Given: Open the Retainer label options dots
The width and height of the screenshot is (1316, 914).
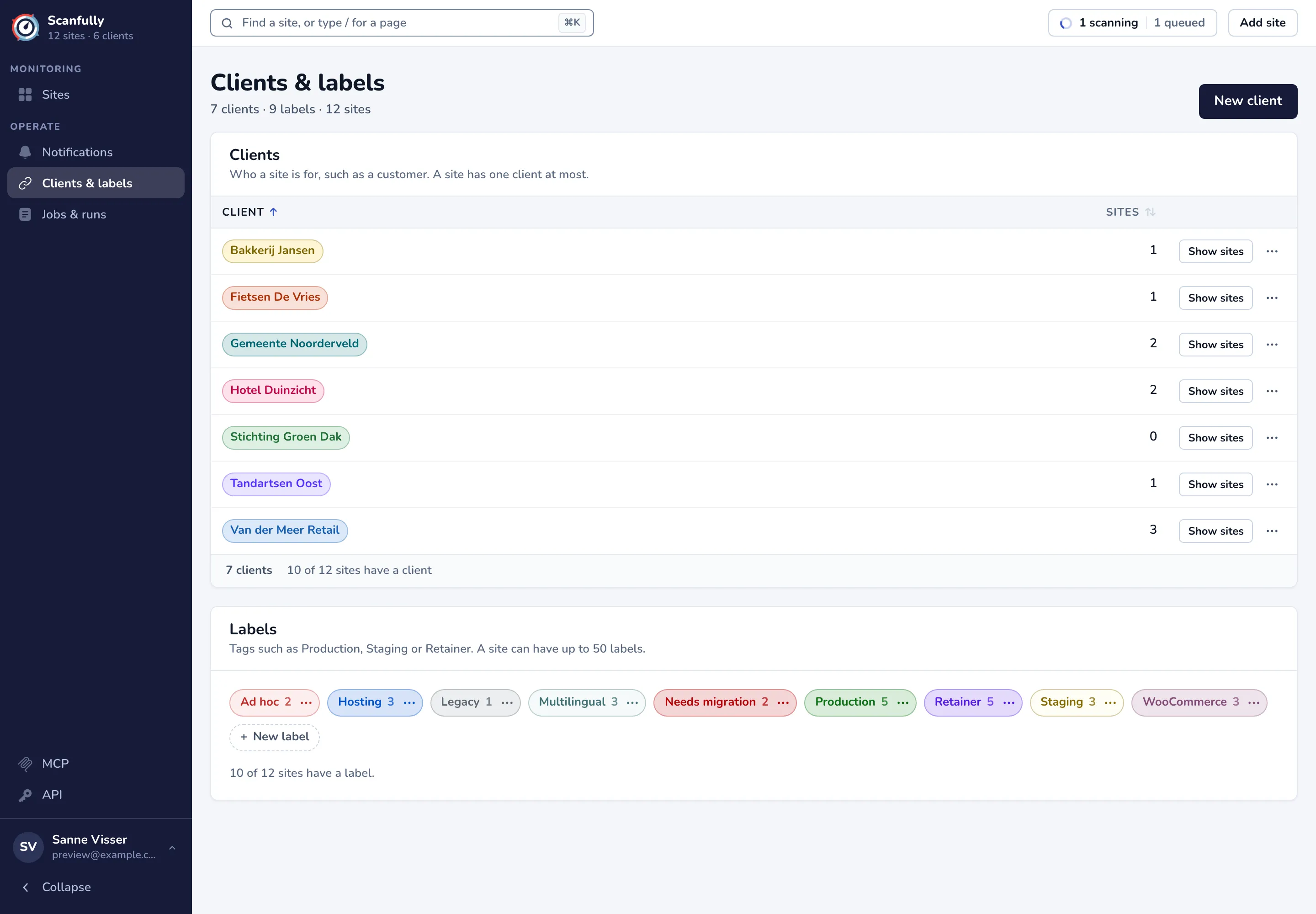Looking at the screenshot, I should 1009,703.
